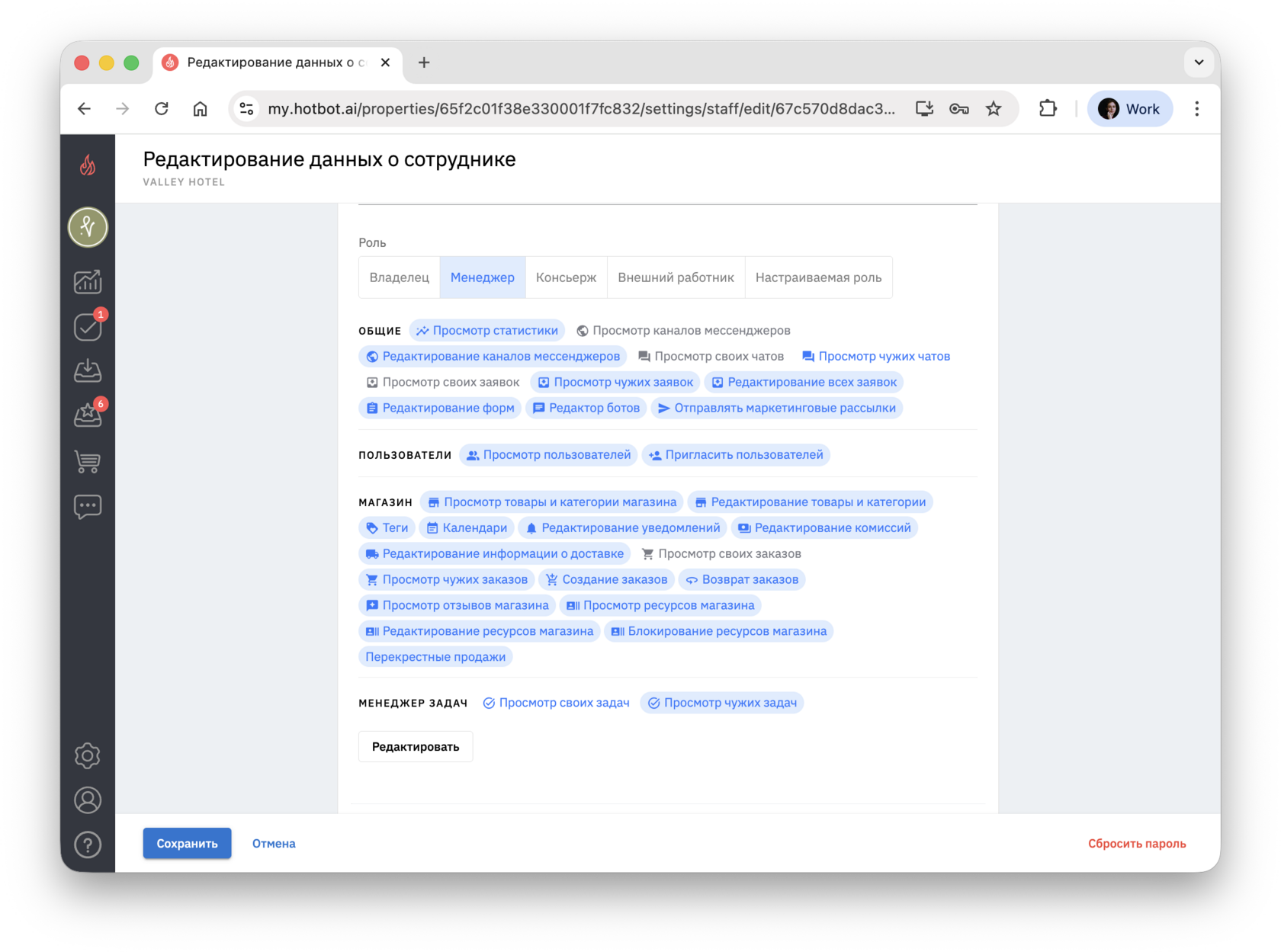Click the Редактировать permissions button
The image size is (1281, 952).
click(416, 746)
